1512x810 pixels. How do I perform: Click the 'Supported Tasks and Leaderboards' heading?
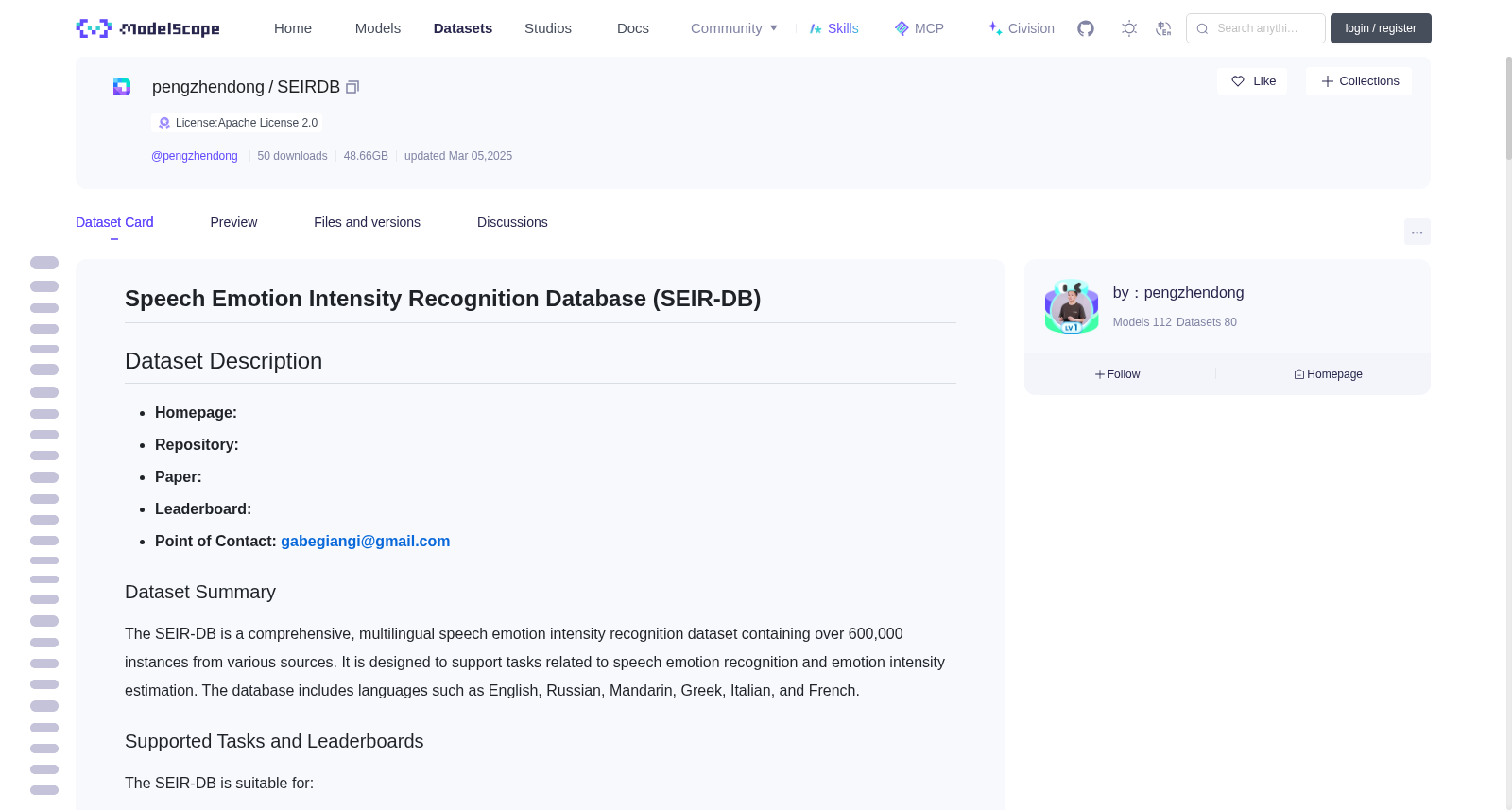coord(274,741)
